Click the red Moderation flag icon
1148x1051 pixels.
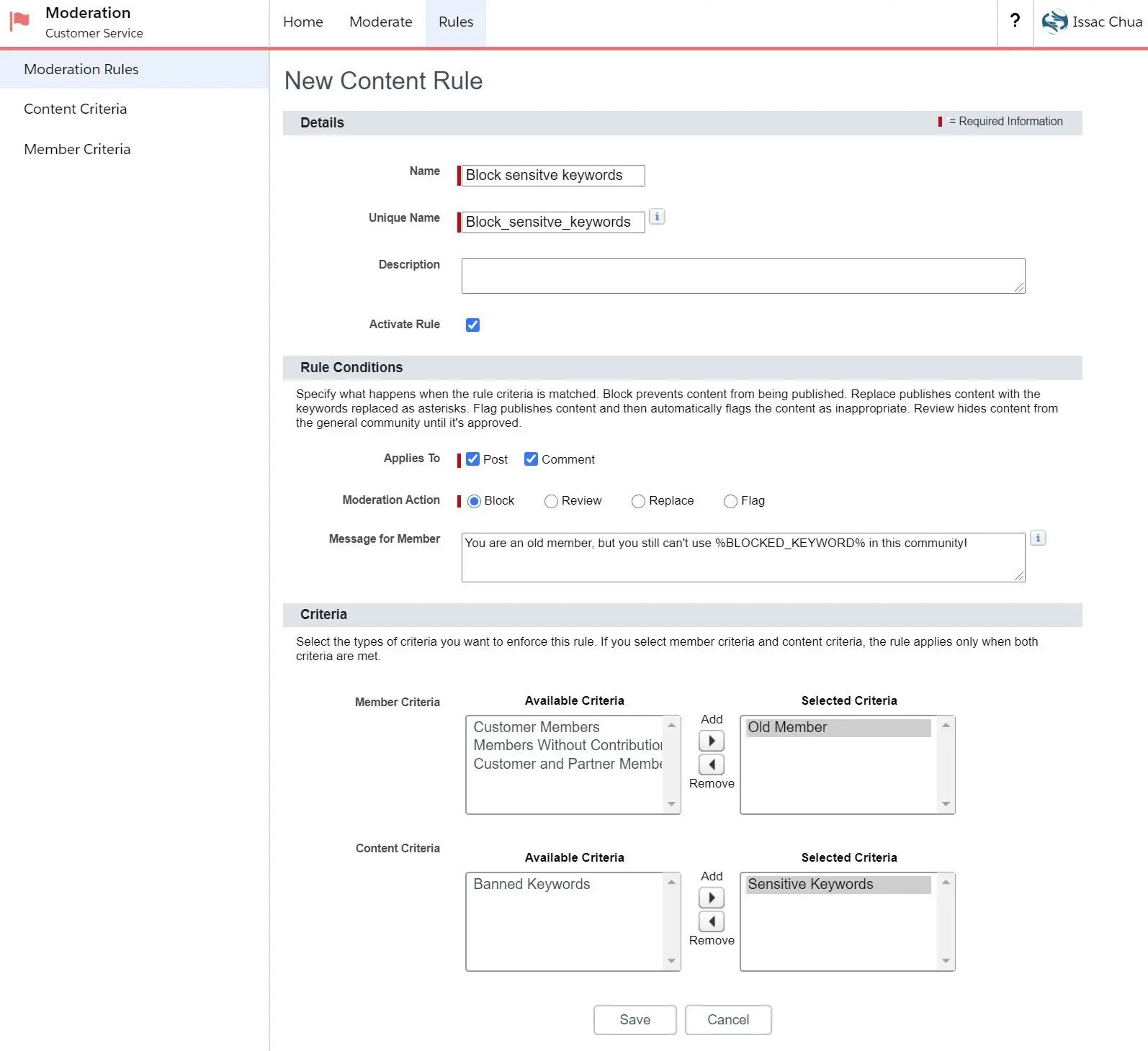[x=19, y=21]
